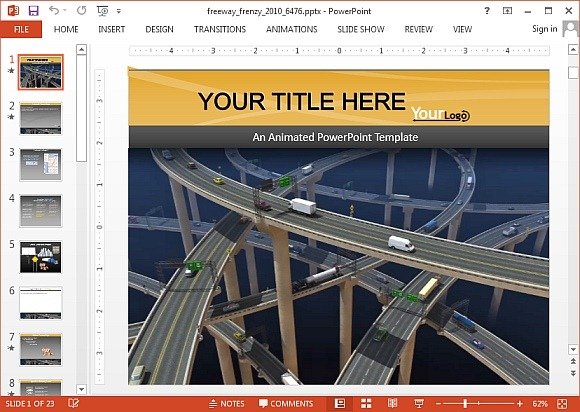Open the SLIDE SHOW tab

(x=361, y=29)
